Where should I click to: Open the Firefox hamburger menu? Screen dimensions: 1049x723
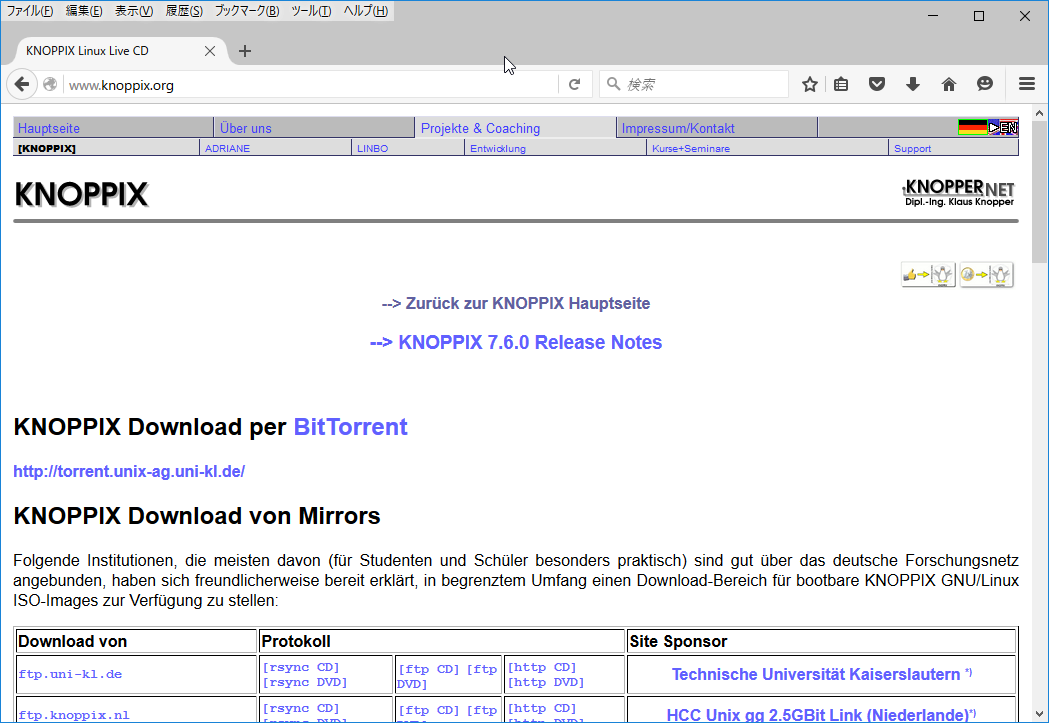pyautogui.click(x=1027, y=84)
